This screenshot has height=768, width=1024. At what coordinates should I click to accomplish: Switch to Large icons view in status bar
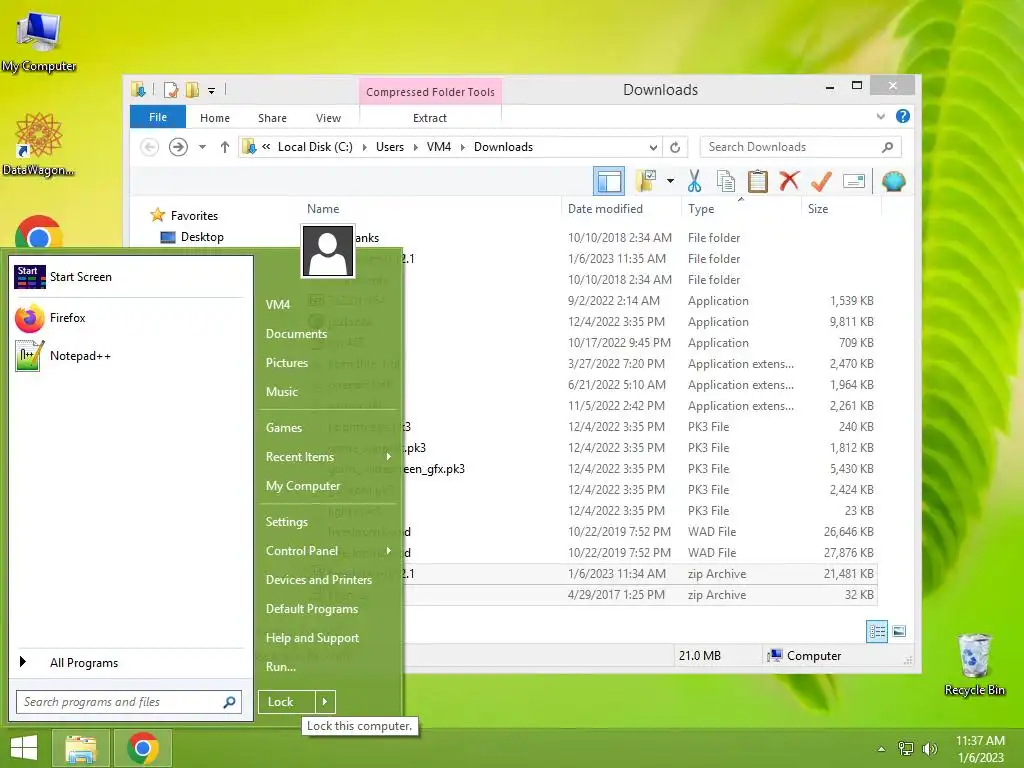coord(899,631)
